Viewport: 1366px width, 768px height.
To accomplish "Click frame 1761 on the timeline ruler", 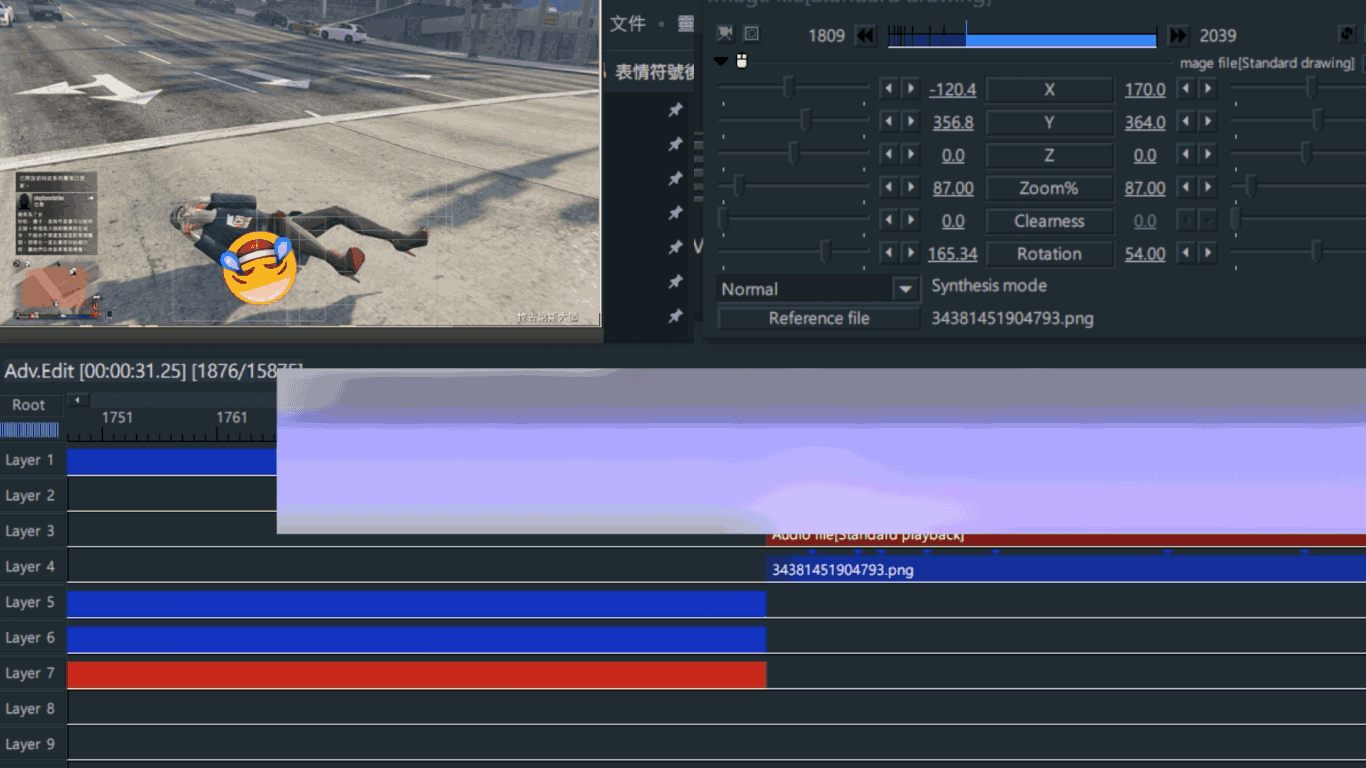I will coord(232,417).
